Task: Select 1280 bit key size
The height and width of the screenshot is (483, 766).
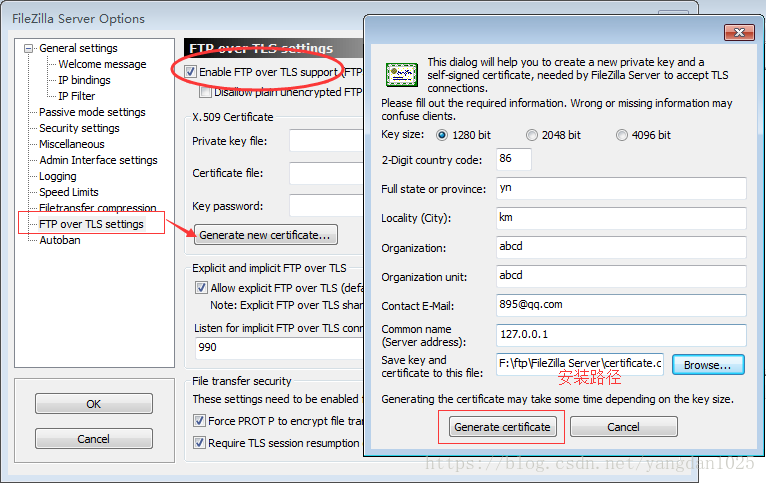Action: click(442, 135)
